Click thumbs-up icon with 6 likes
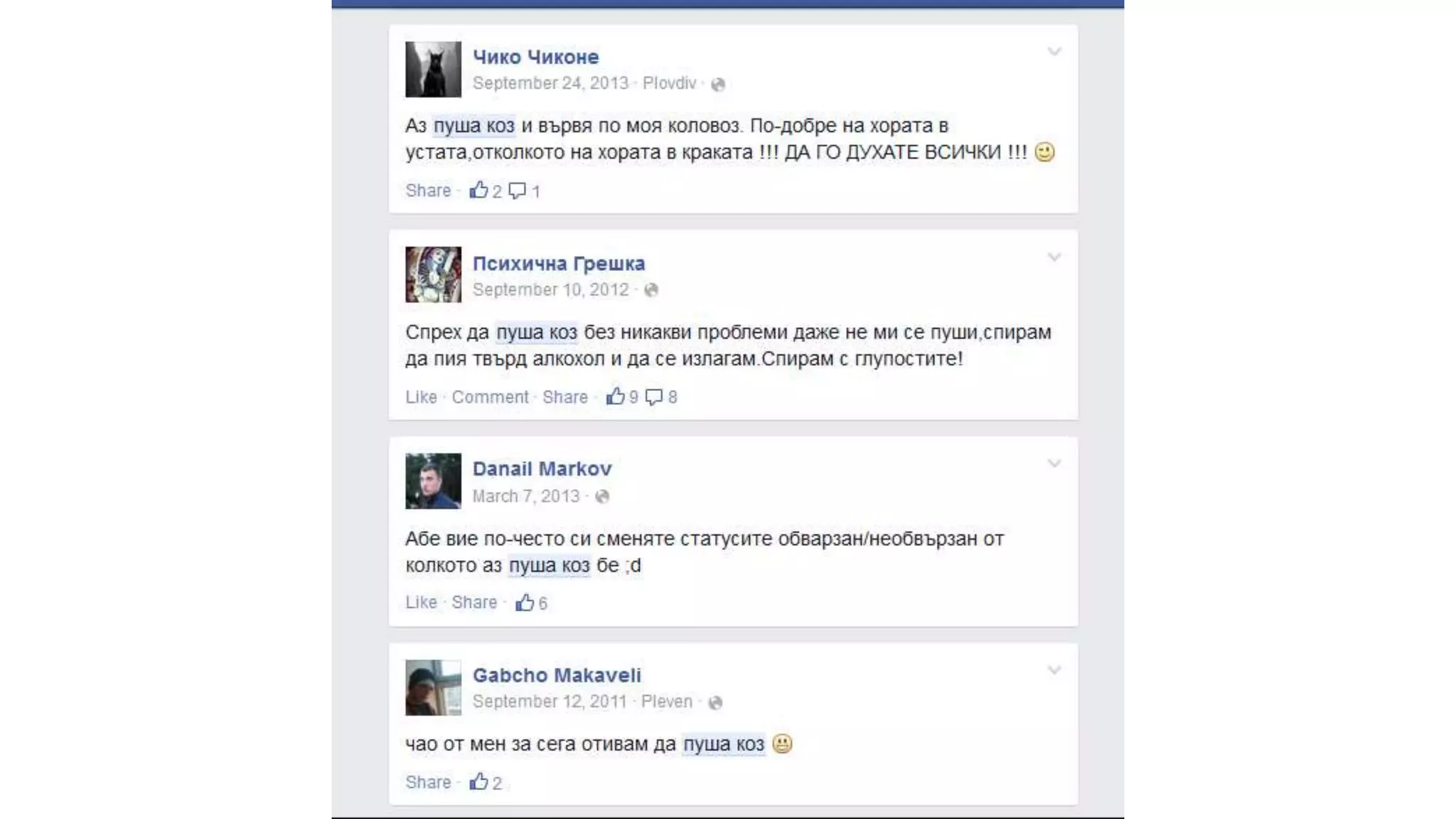Viewport: 1456px width, 819px height. pos(525,603)
